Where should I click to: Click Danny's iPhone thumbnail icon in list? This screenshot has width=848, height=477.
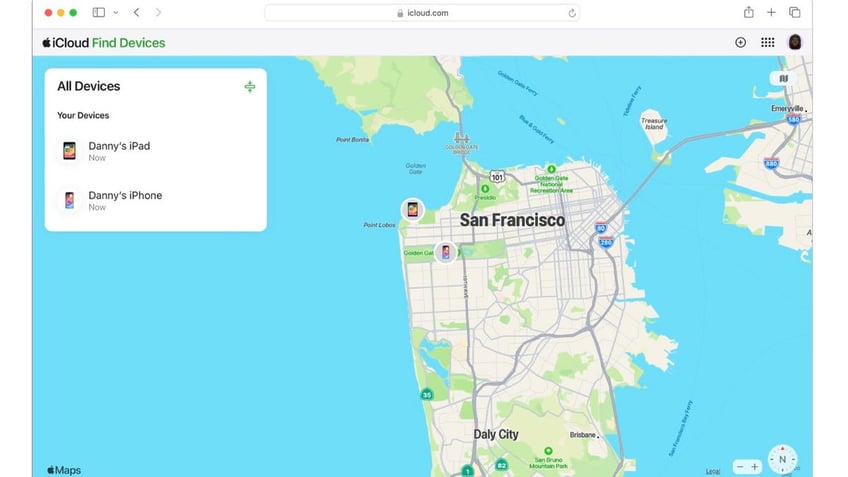(69, 201)
